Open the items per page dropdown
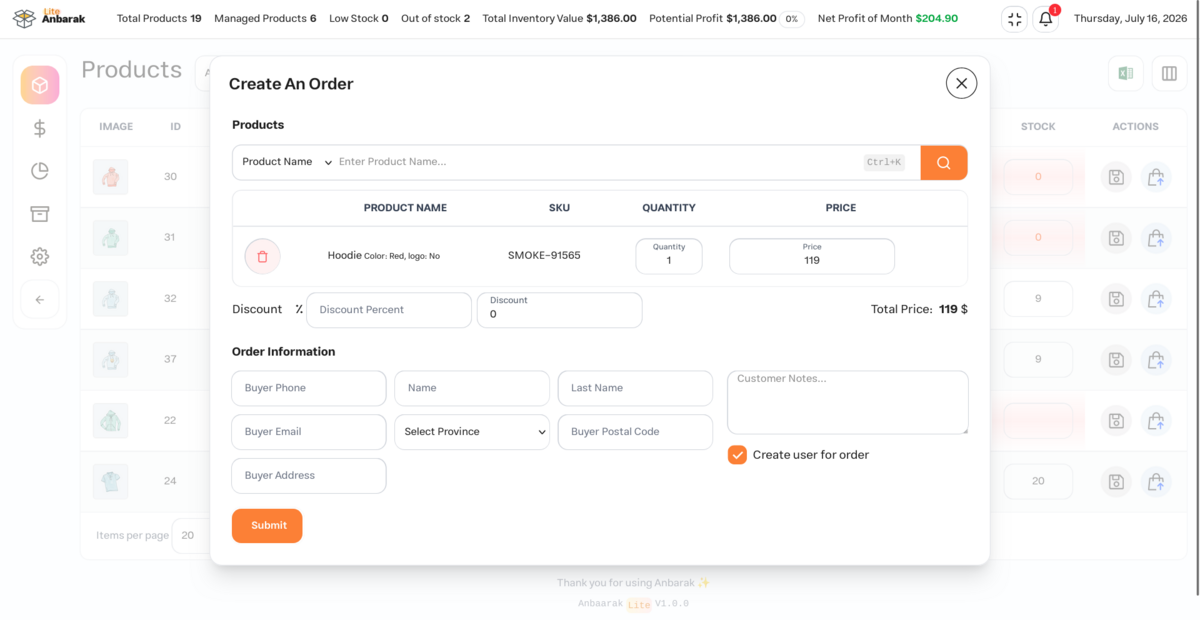 [191, 536]
